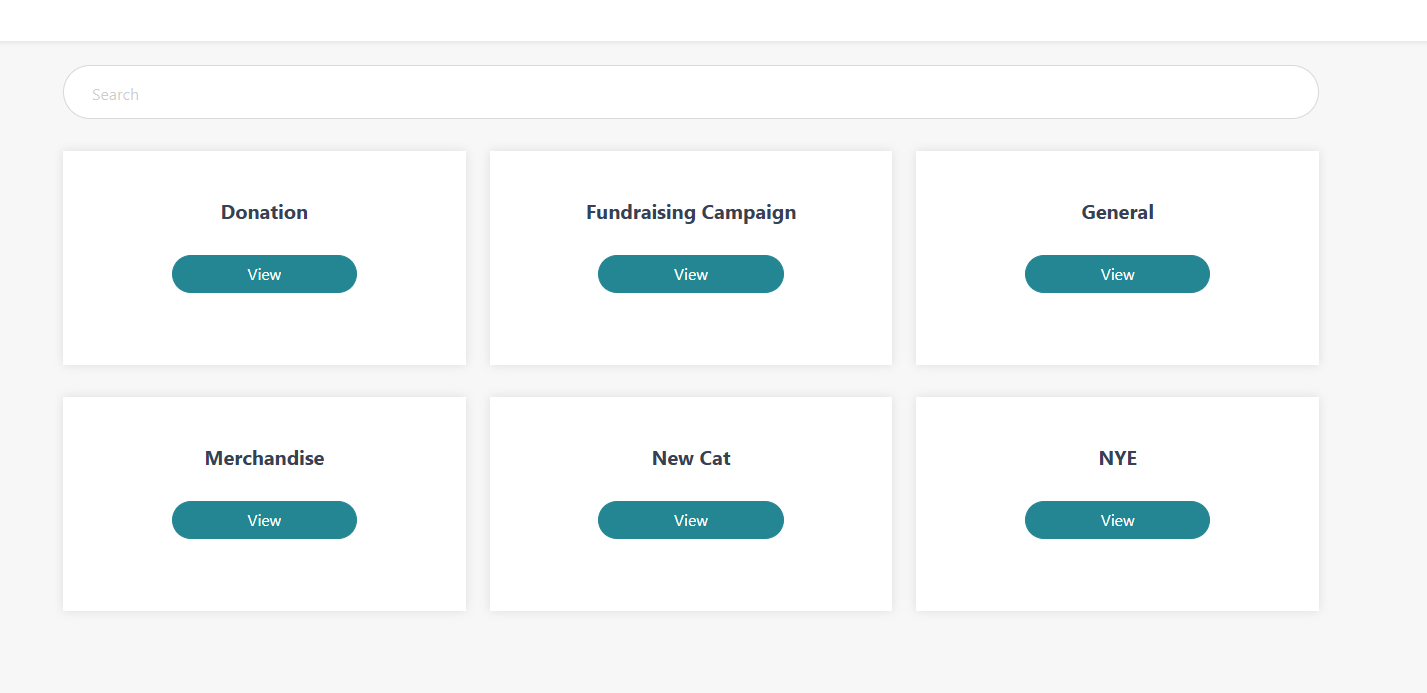Click the Merchandise title label
The width and height of the screenshot is (1427, 693).
264,458
